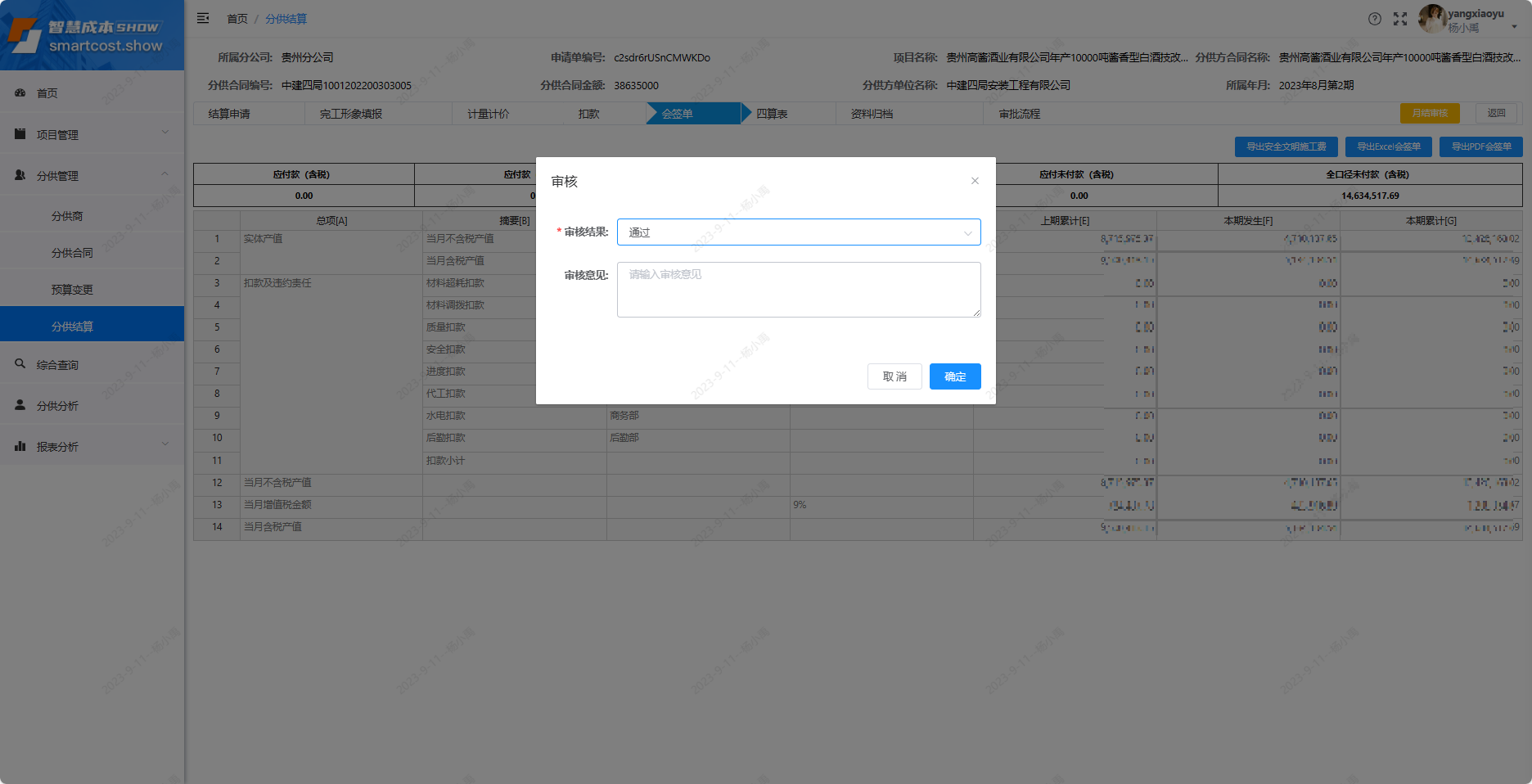This screenshot has height=784, width=1532.
Task: Click the 审核意见 comment text area
Action: click(x=797, y=289)
